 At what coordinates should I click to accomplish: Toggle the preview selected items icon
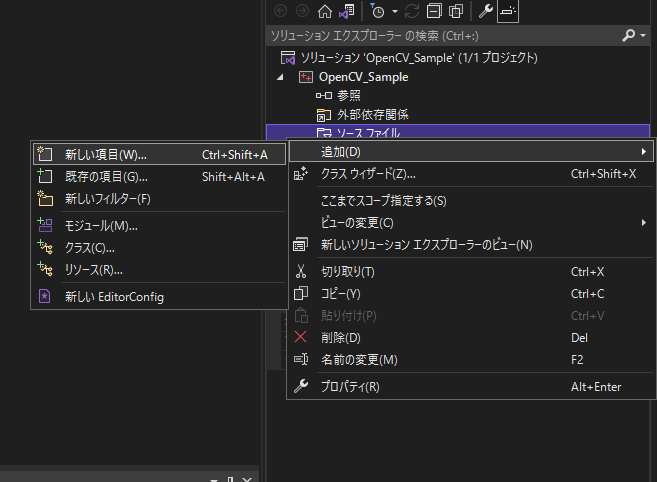click(x=508, y=11)
